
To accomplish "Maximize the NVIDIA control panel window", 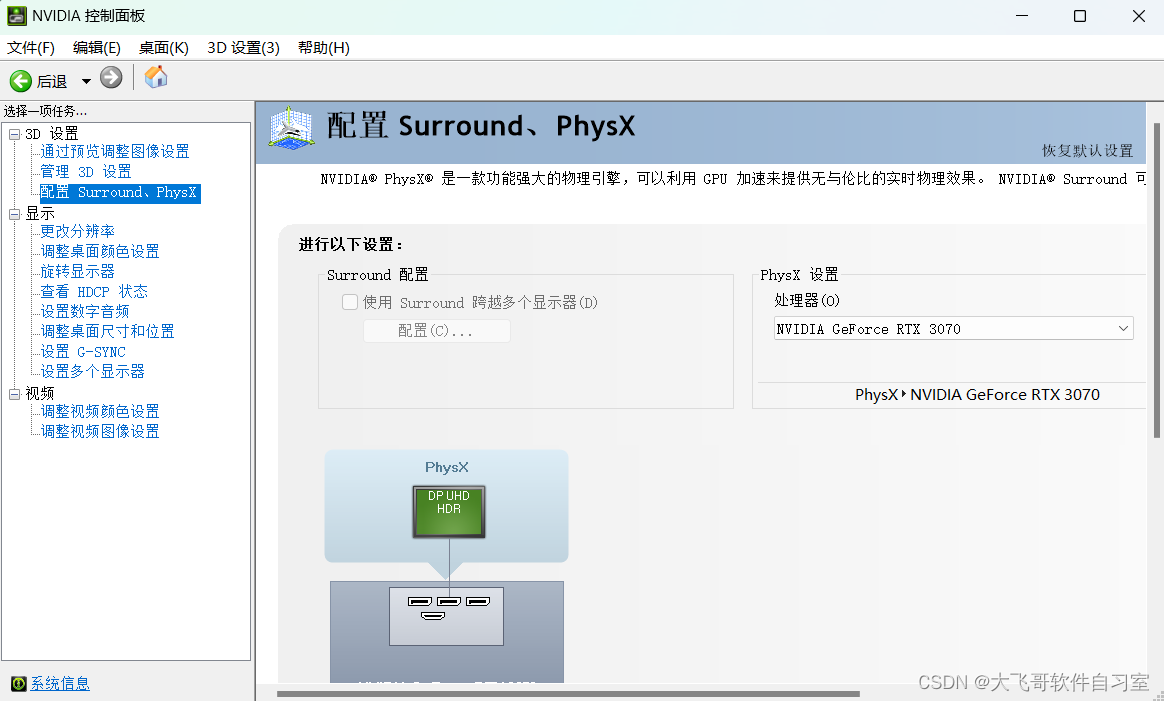I will click(x=1080, y=16).
